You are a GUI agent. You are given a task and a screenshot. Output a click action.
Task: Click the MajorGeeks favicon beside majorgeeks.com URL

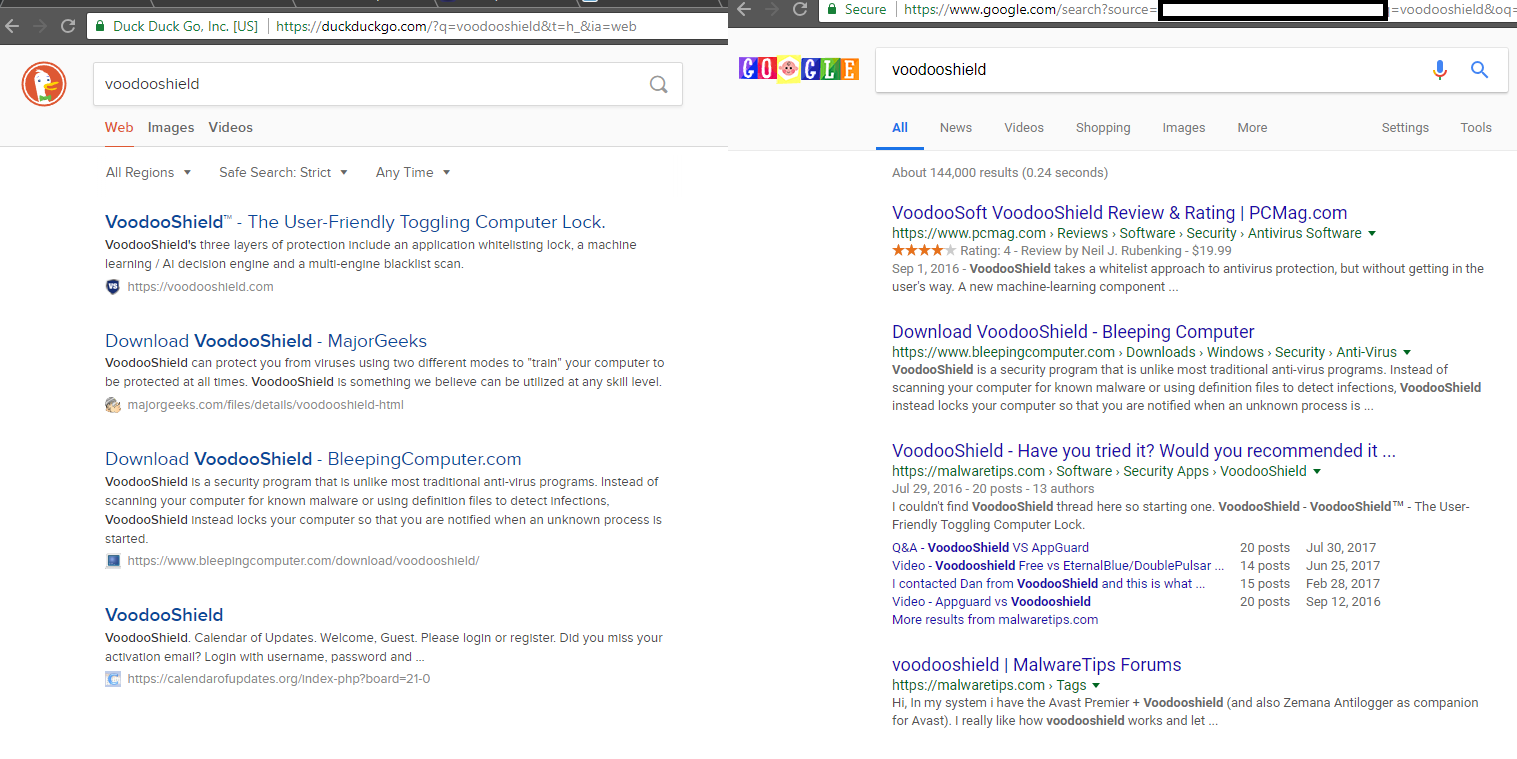point(113,405)
